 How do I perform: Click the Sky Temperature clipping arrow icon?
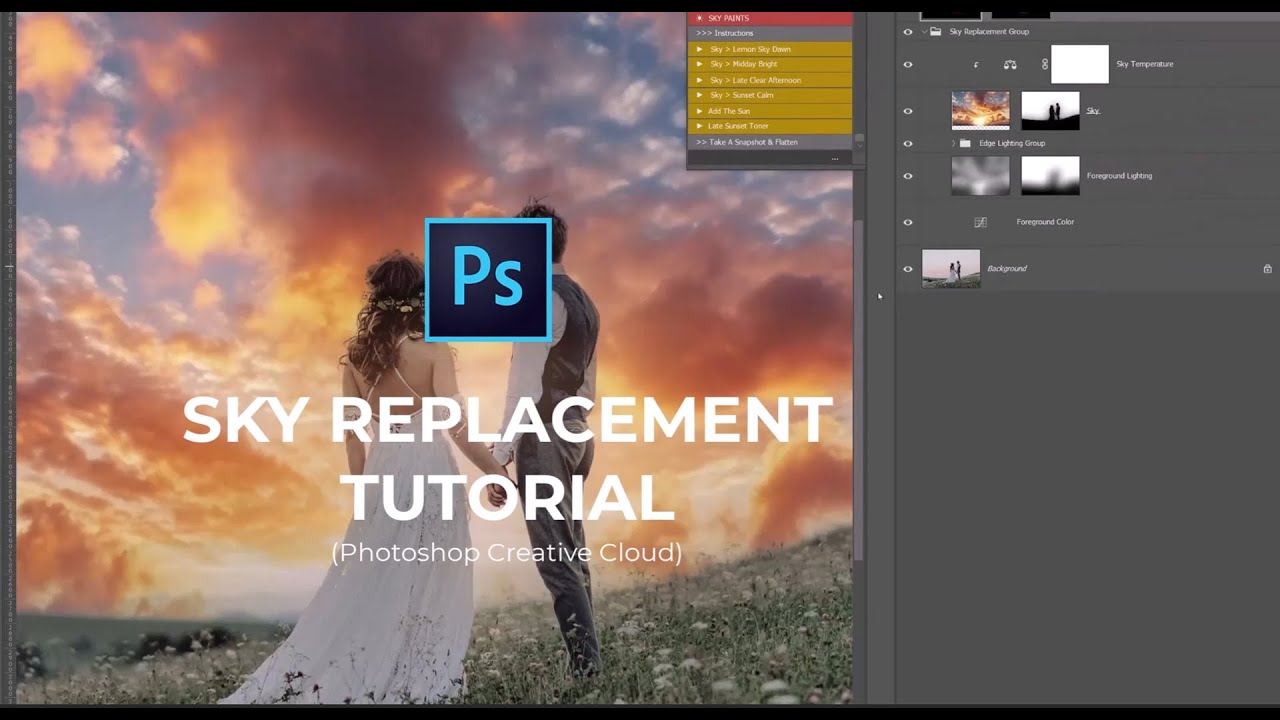click(x=976, y=65)
